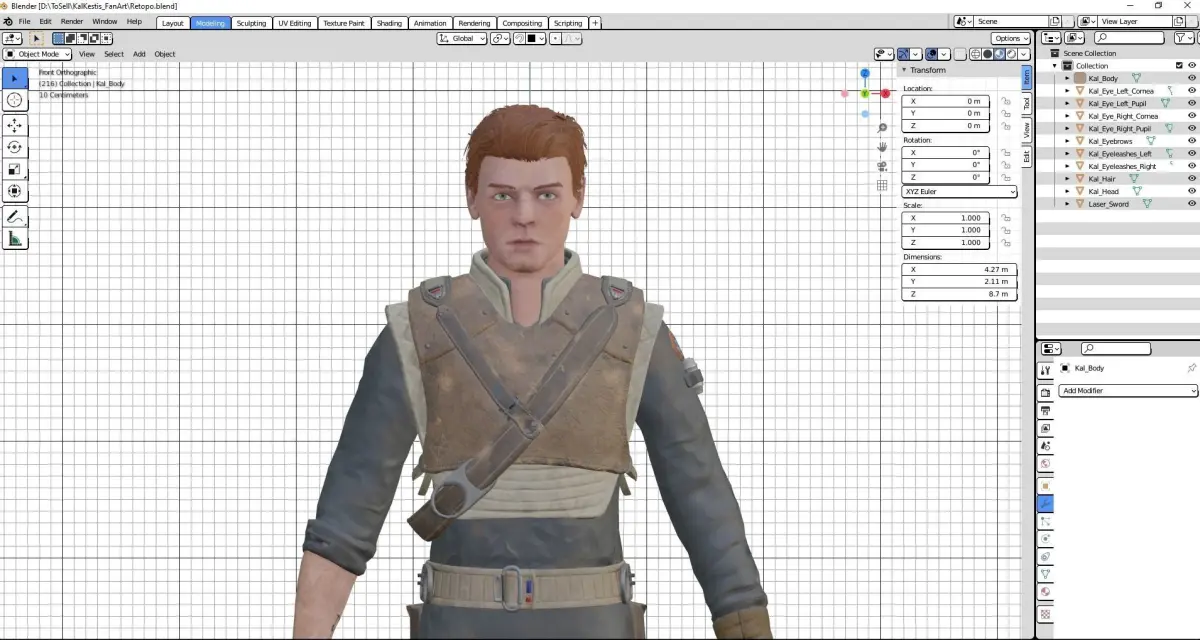
Task: Open the XYZ Euler rotation mode dropdown
Action: [x=960, y=191]
